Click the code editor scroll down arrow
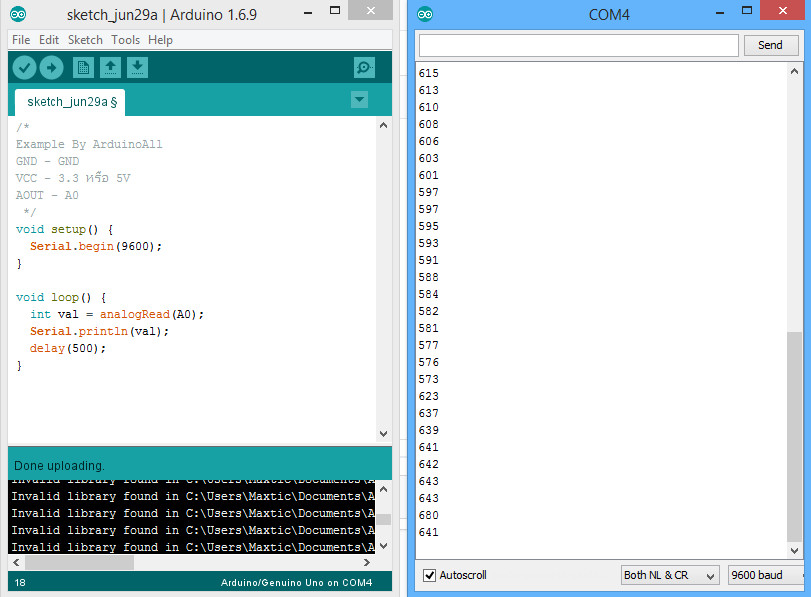 (383, 434)
